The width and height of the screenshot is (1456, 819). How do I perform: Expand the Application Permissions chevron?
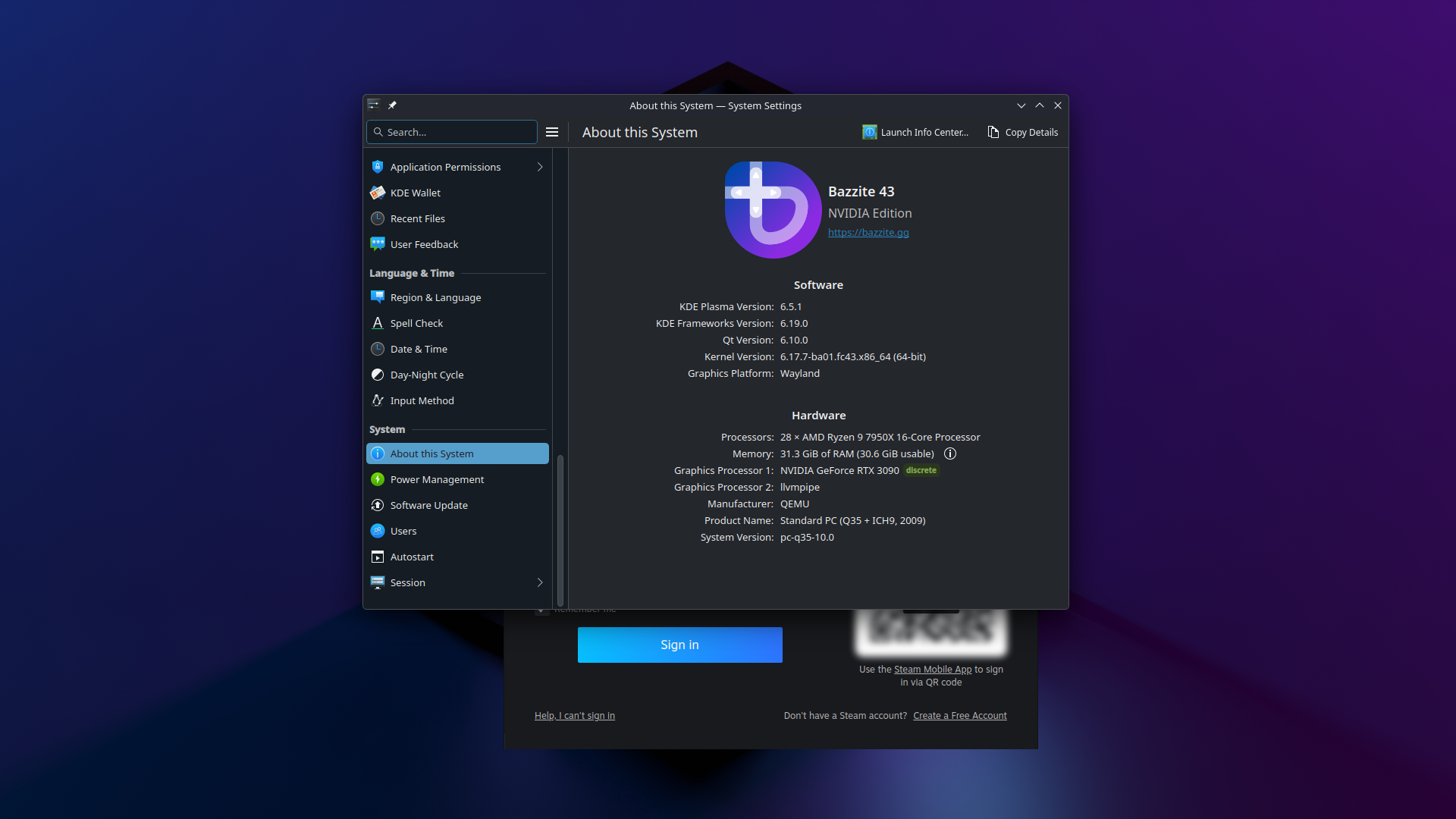point(540,167)
